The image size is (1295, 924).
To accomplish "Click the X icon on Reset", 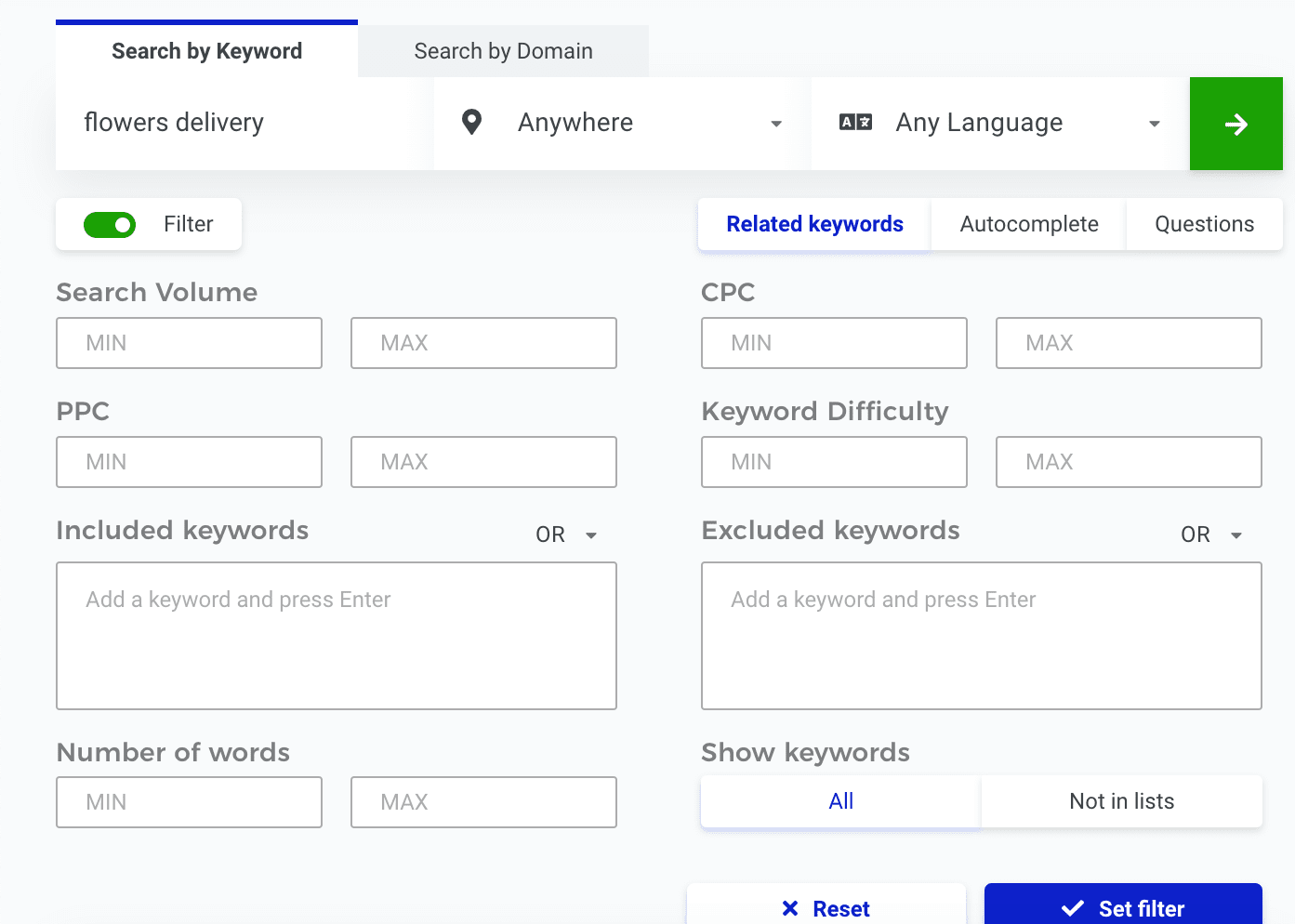I will 790,908.
